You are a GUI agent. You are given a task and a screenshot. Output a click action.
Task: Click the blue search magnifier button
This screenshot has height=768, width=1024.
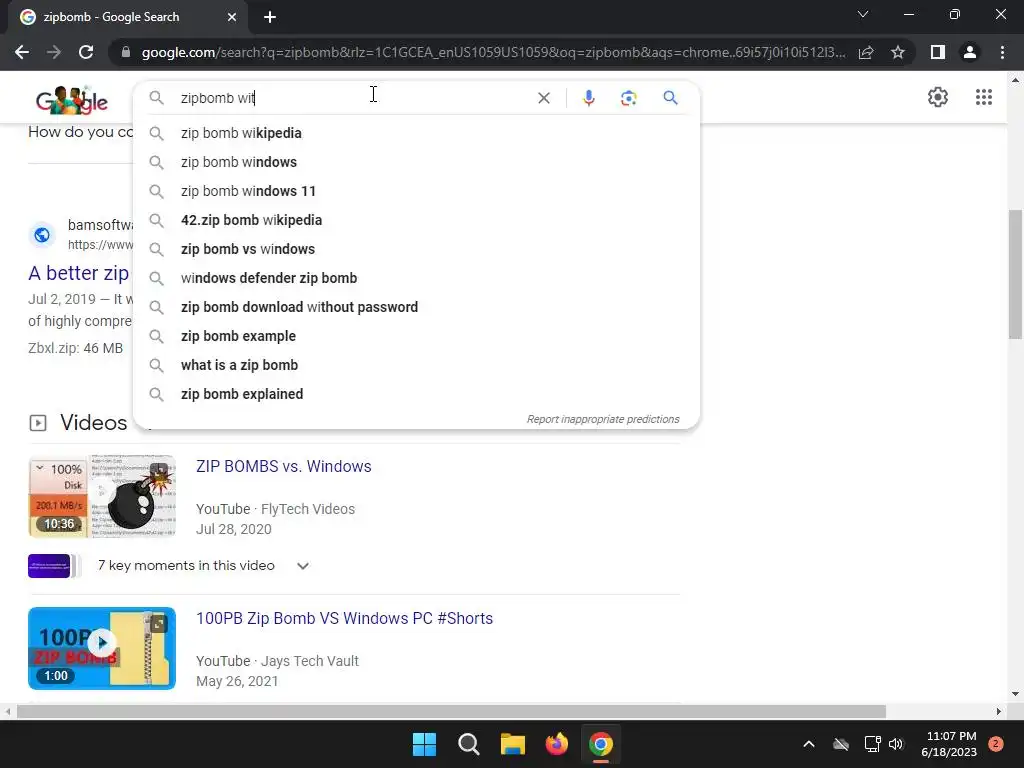coord(670,98)
